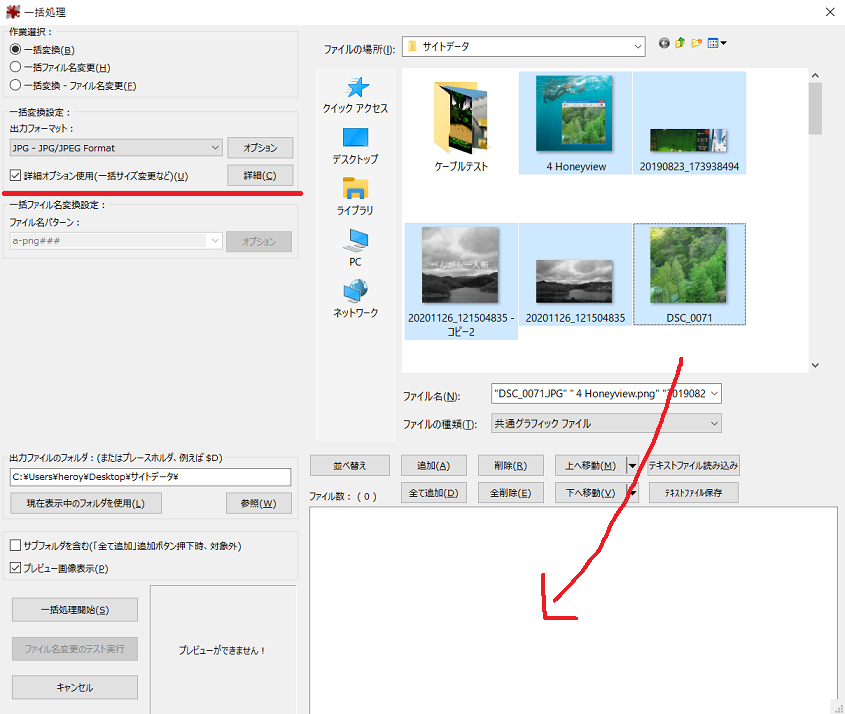Image resolution: width=845 pixels, height=714 pixels.
Task: Select 一括ファイル名変更(H) radio button
Action: click(16, 67)
